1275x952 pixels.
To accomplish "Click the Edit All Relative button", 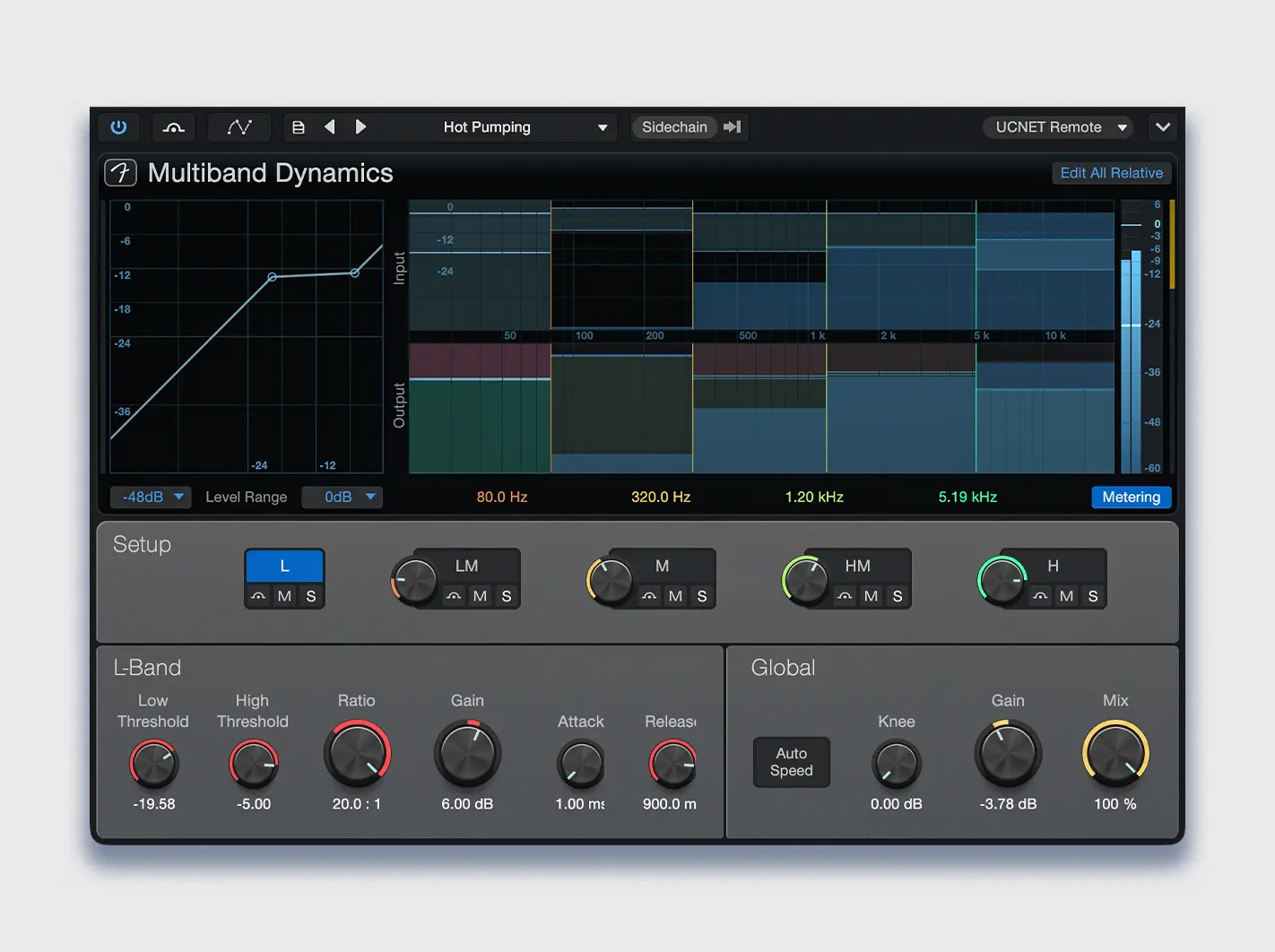I will pyautogui.click(x=1111, y=172).
